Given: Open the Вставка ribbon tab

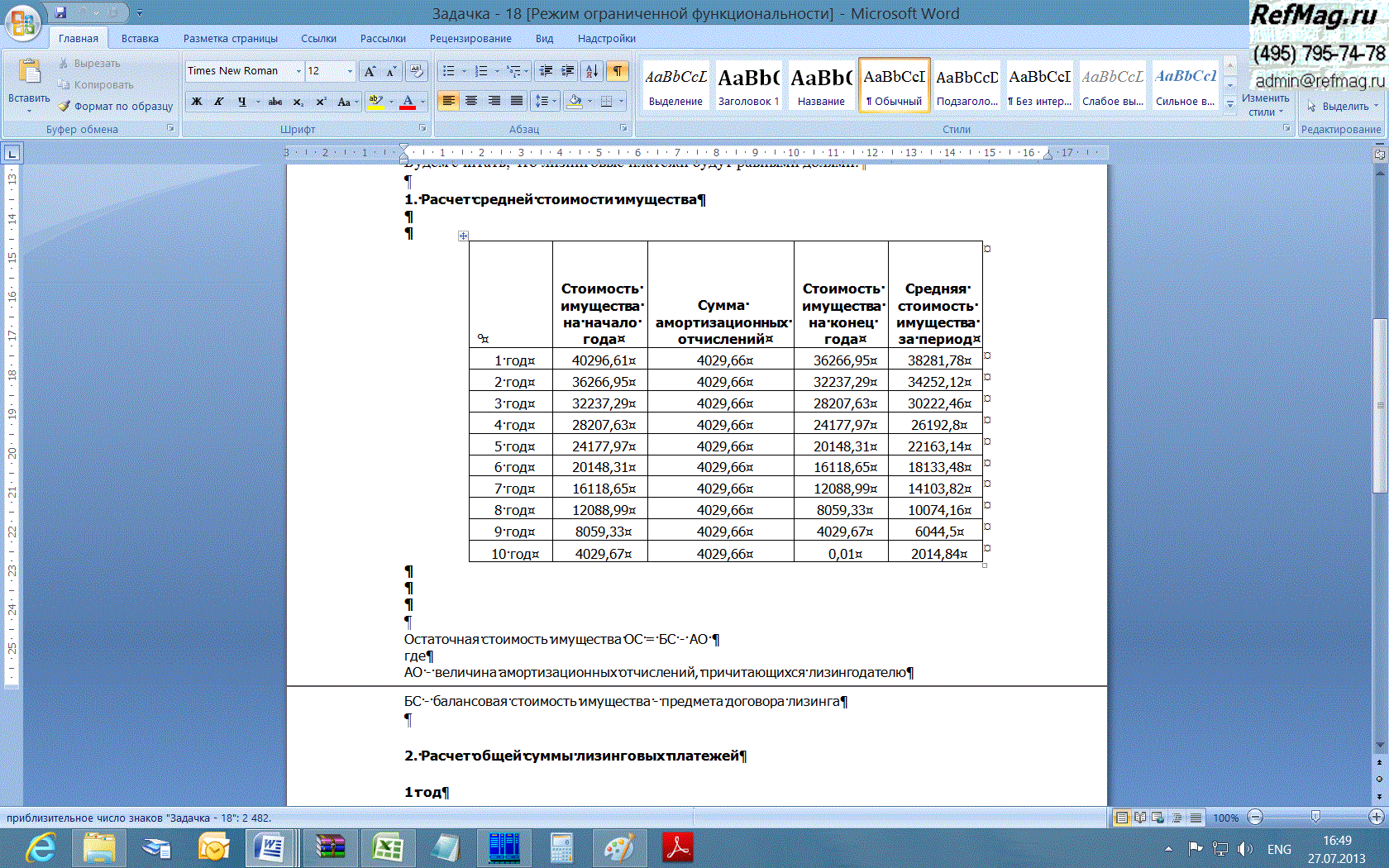Looking at the screenshot, I should tap(140, 38).
